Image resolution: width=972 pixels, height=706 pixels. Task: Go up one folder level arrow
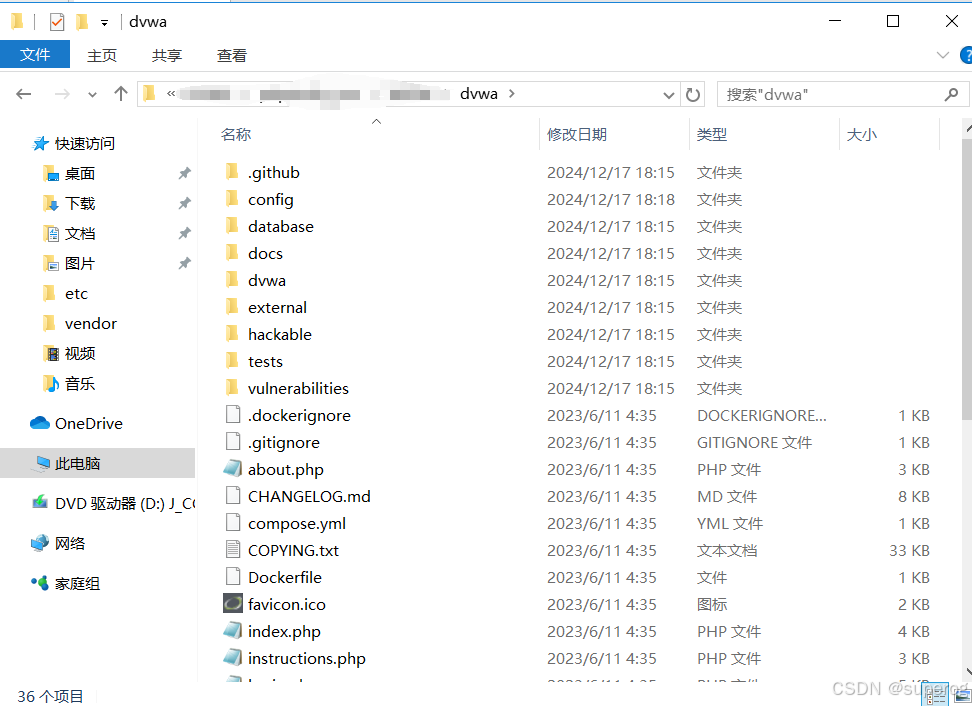point(121,94)
